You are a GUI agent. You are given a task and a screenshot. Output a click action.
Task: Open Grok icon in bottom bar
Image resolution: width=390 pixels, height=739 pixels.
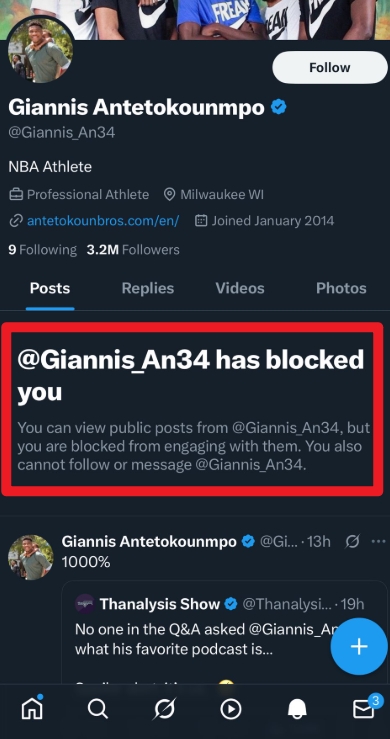click(164, 709)
